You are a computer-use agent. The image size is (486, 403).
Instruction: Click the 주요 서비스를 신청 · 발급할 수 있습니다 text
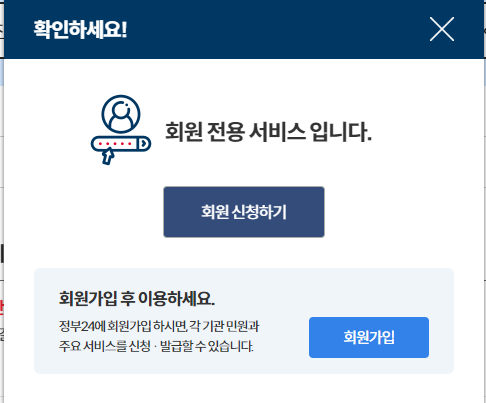pos(156,346)
